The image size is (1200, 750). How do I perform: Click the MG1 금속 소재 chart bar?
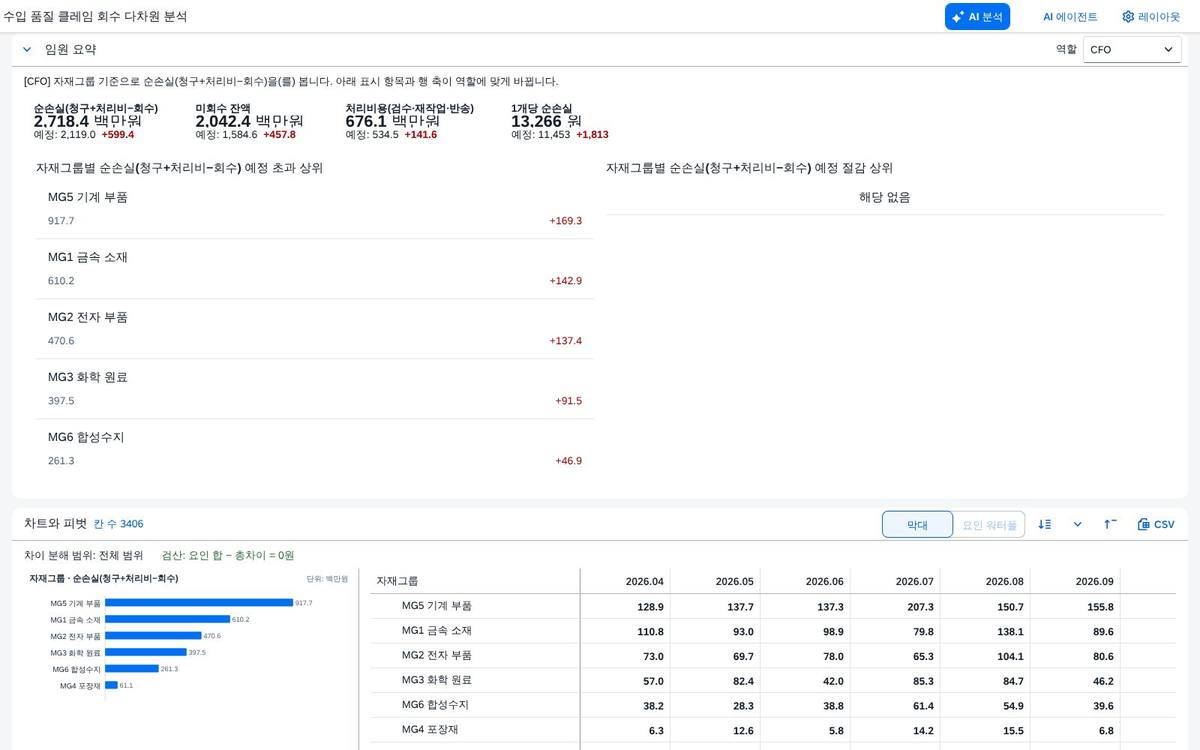(167, 620)
